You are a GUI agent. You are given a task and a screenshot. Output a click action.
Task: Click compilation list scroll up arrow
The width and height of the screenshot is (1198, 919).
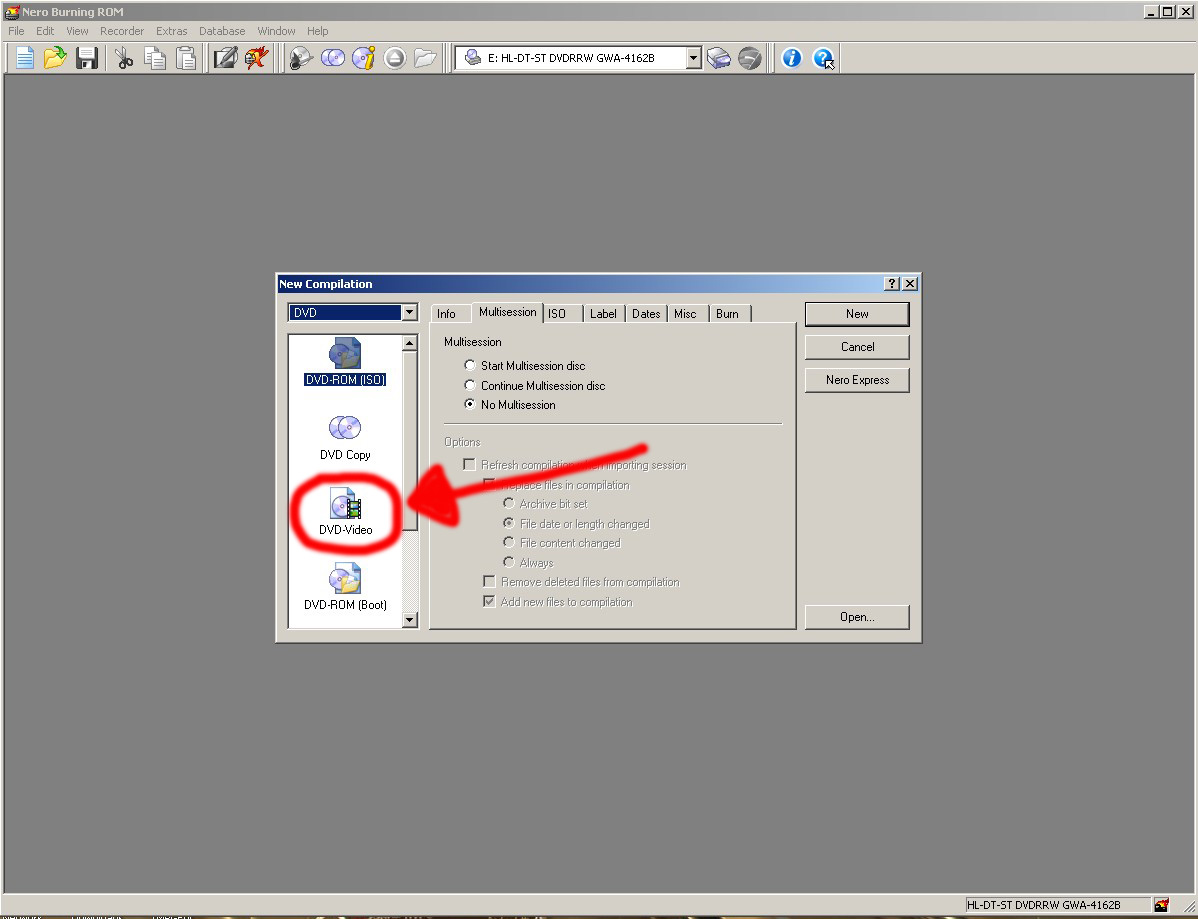click(410, 343)
